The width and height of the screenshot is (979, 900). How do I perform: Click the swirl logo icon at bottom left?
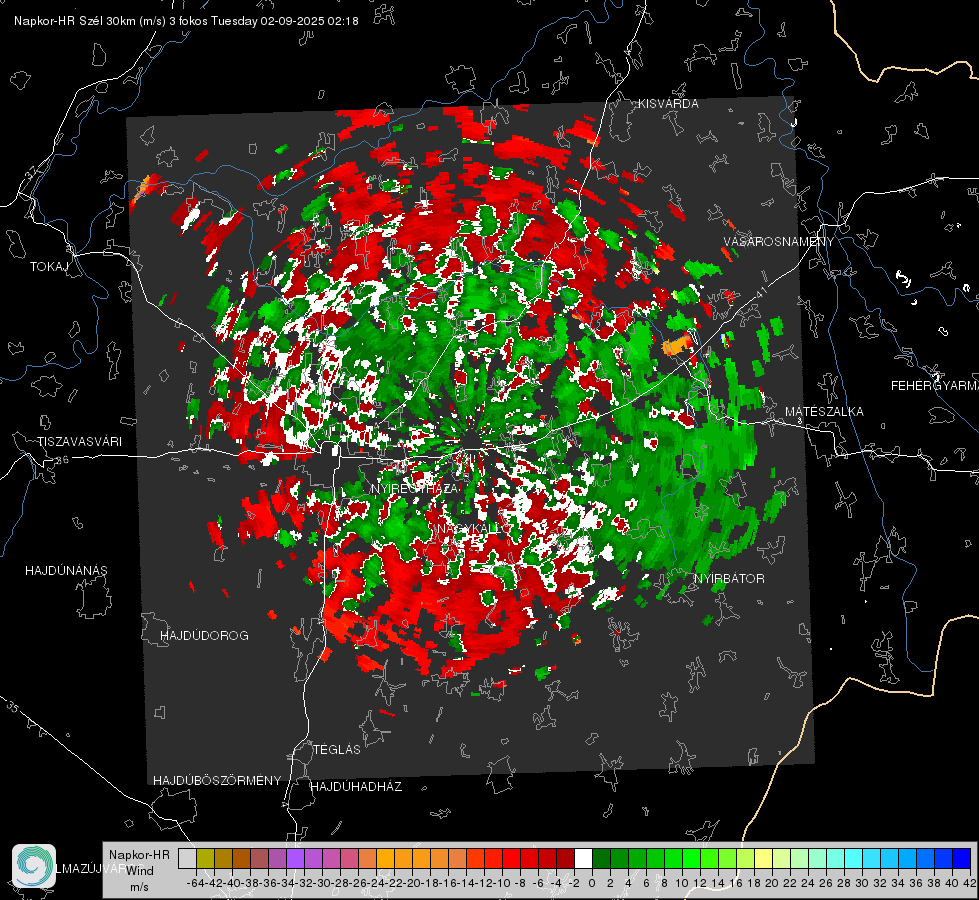pyautogui.click(x=34, y=866)
